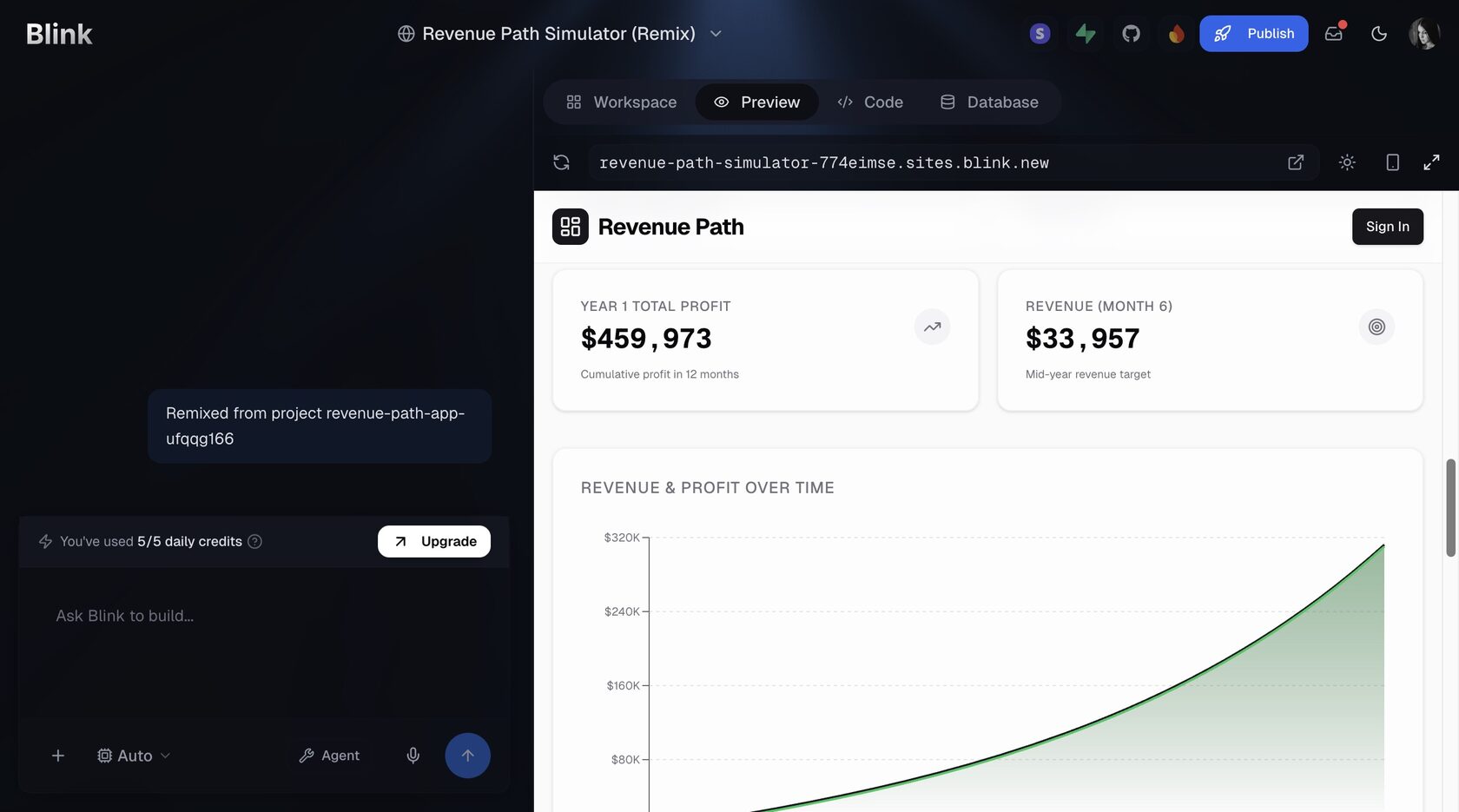Switch to the Workspace tab

click(621, 102)
